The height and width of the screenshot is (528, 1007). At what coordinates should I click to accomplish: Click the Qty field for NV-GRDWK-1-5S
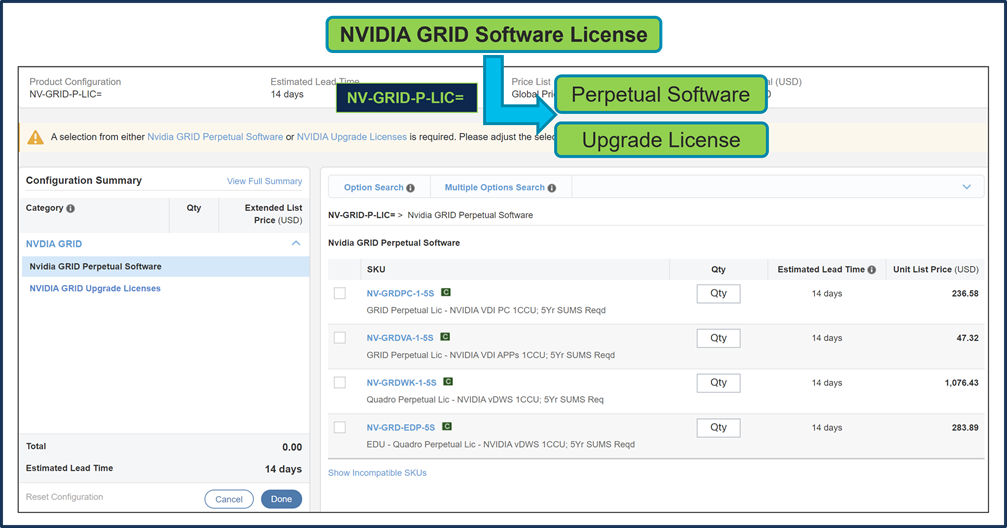pos(719,383)
